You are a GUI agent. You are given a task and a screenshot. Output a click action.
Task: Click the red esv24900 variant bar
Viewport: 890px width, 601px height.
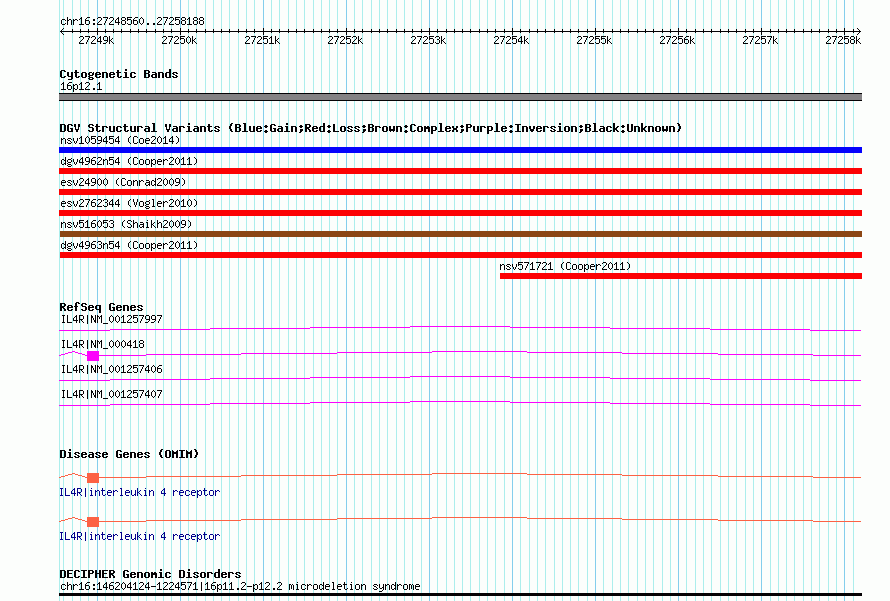pyautogui.click(x=460, y=192)
